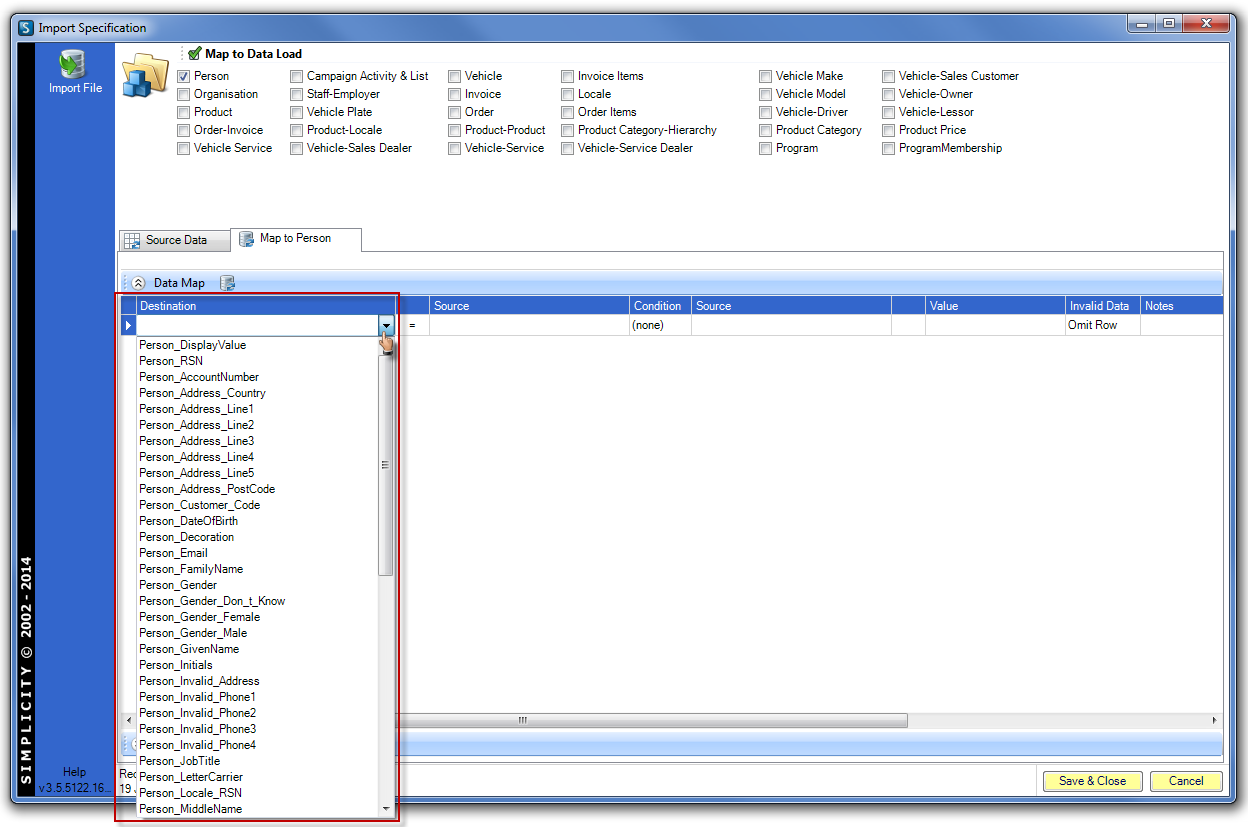Check the Product Category-Hierarchy checkbox

(x=568, y=130)
